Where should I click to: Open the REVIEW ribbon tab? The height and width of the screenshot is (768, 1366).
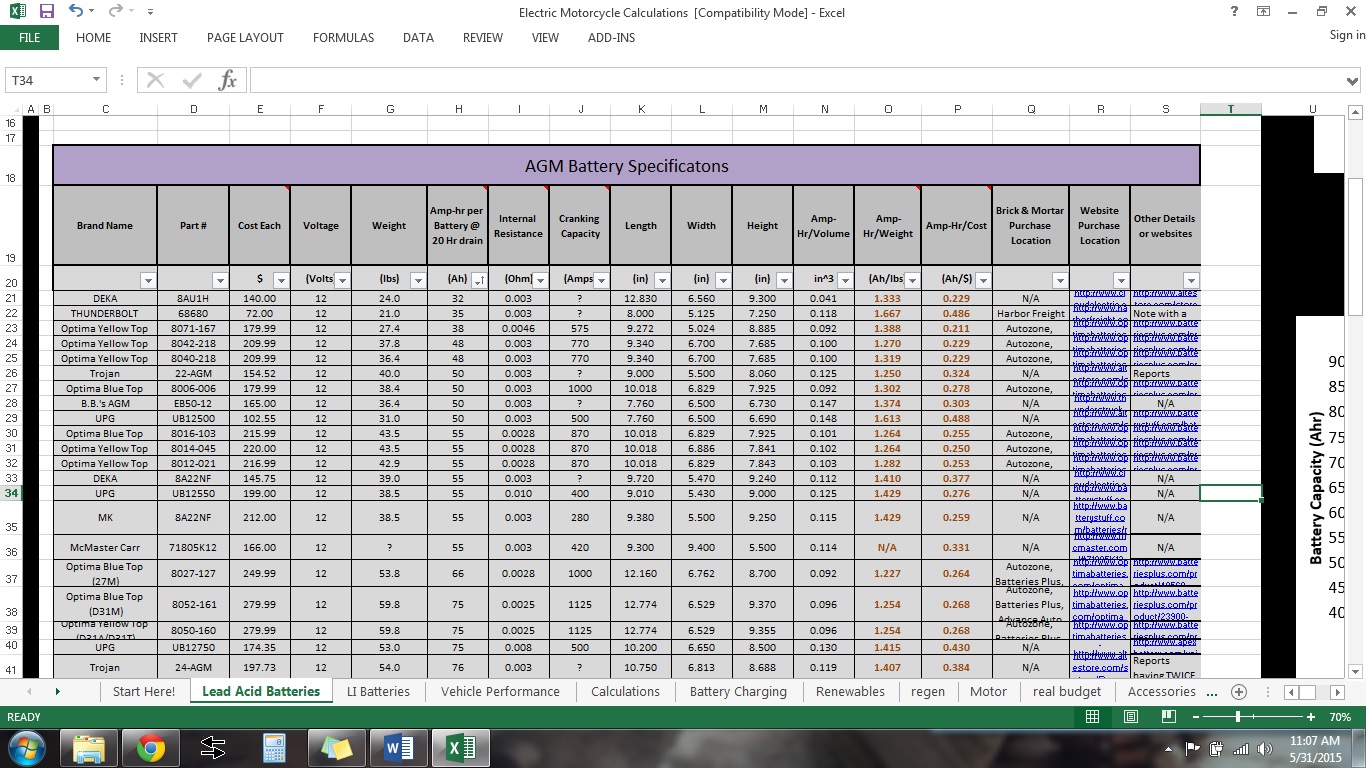(x=483, y=37)
